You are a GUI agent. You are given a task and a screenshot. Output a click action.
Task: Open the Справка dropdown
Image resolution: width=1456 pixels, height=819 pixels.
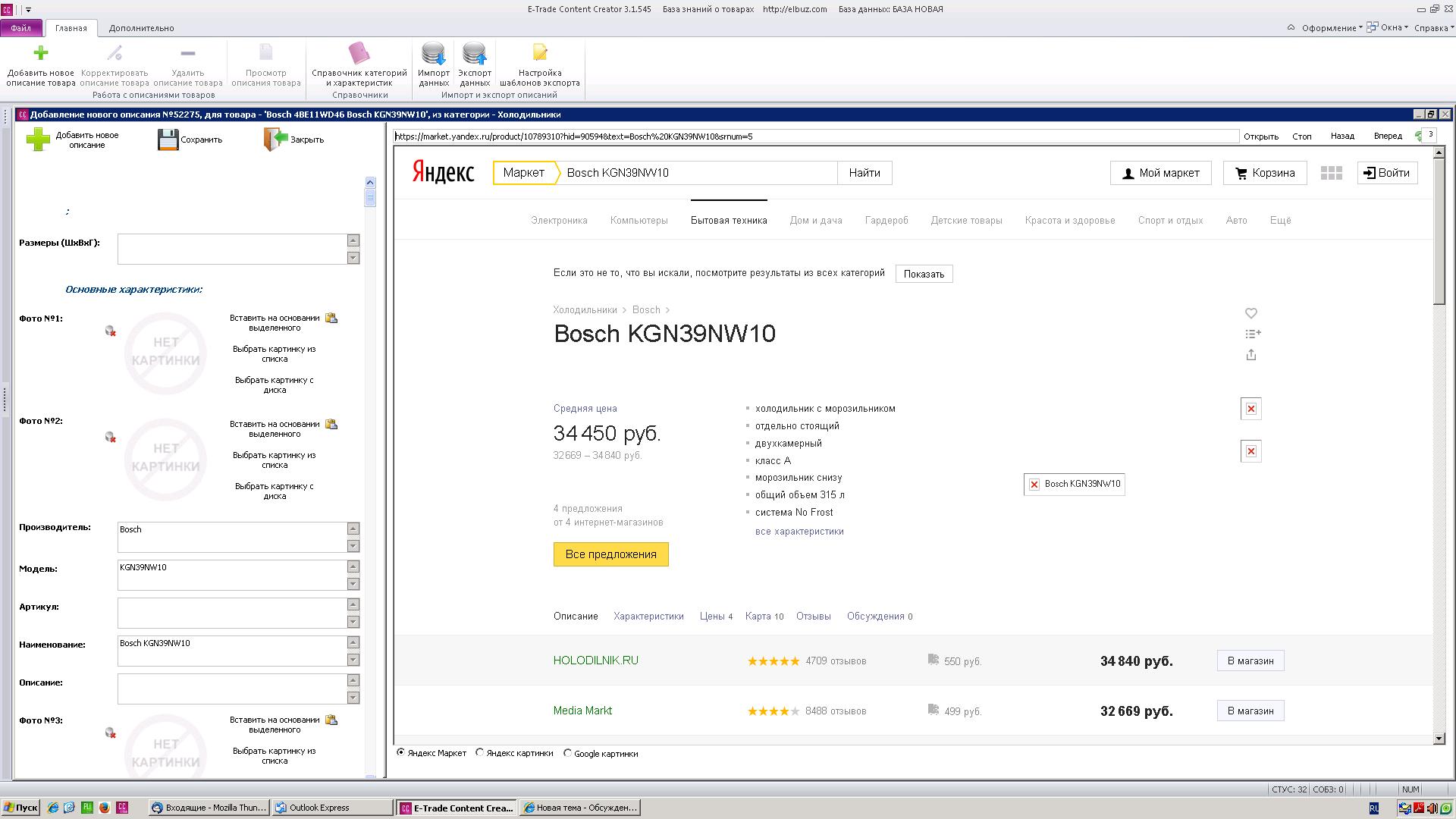1433,28
